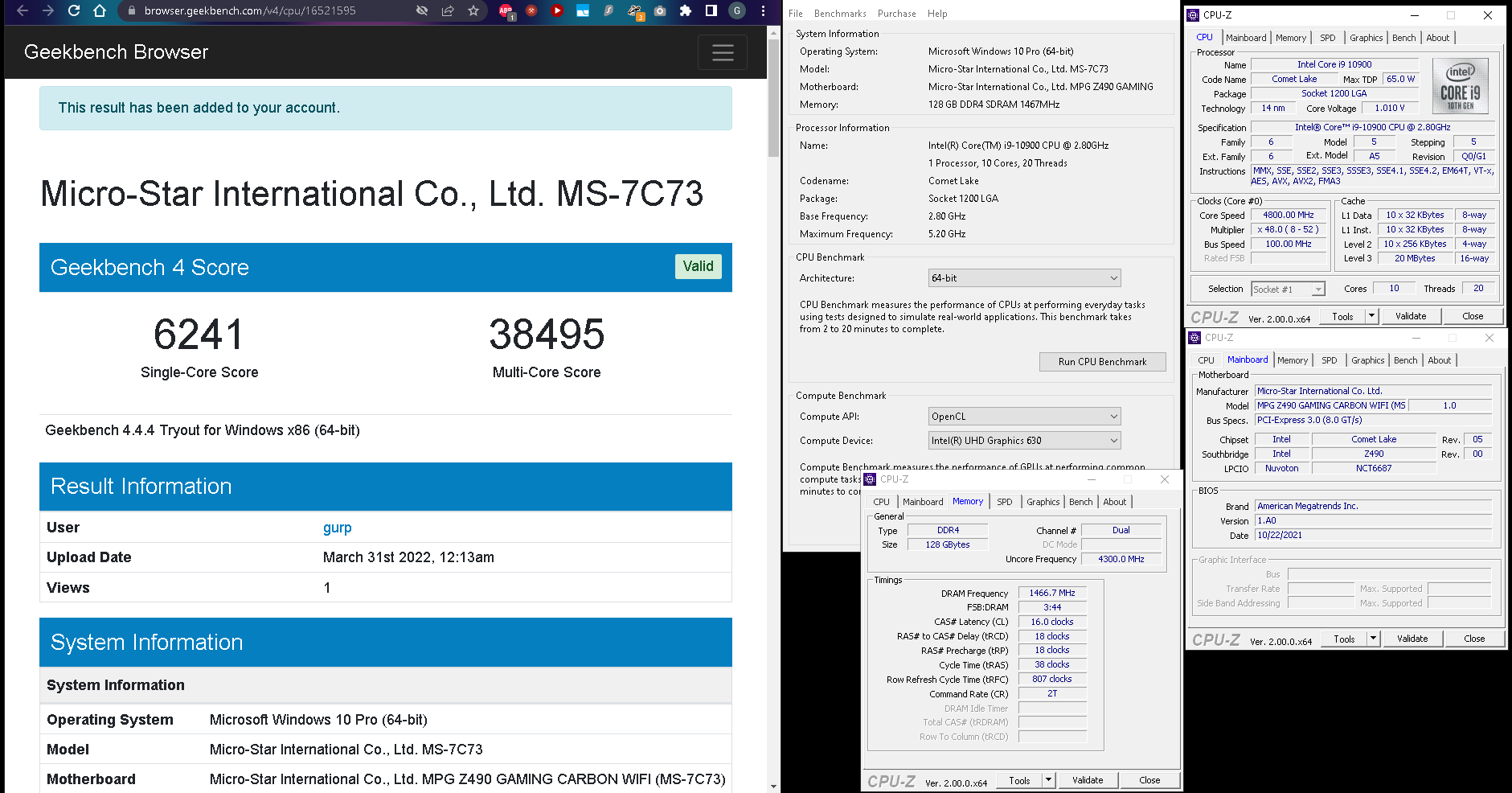This screenshot has width=1512, height=793.
Task: Click the Close button in CPU-Z Memory window
Action: coord(1149,780)
